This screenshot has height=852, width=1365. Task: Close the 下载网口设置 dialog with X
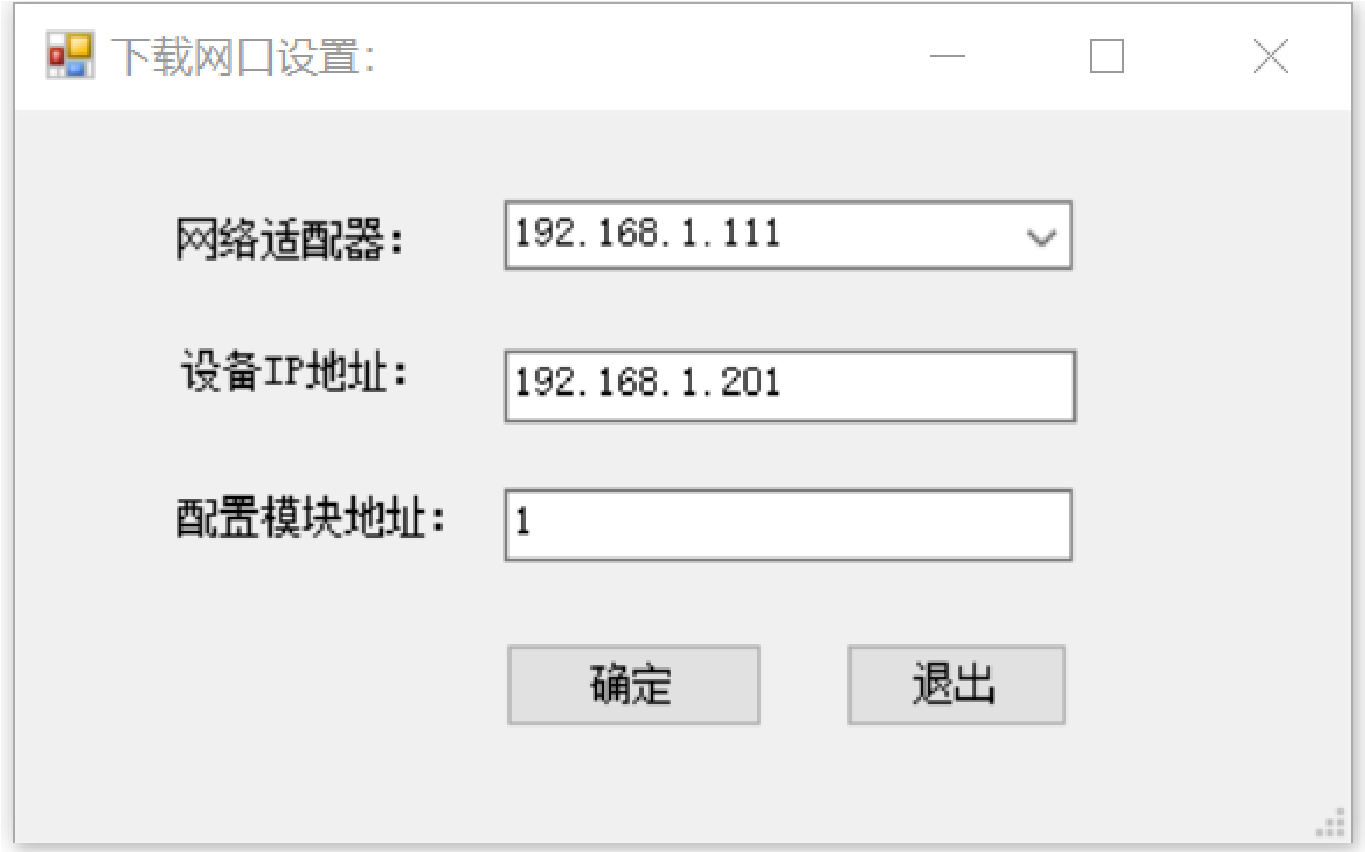[1270, 57]
